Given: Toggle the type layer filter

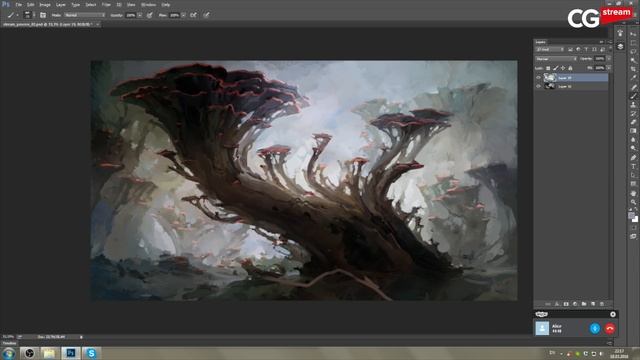Looking at the screenshot, I should 586,49.
